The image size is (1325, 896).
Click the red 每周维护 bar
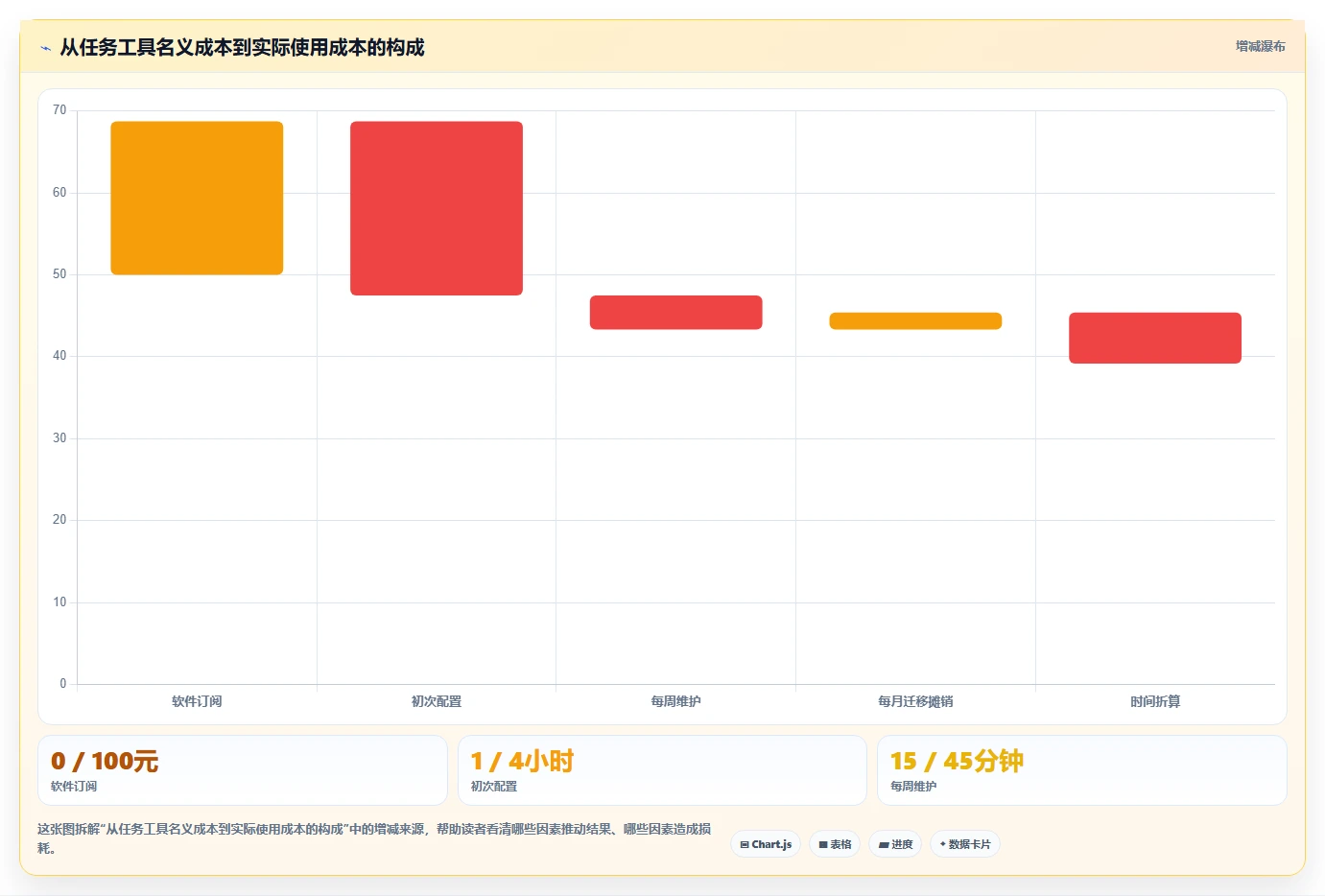(676, 313)
